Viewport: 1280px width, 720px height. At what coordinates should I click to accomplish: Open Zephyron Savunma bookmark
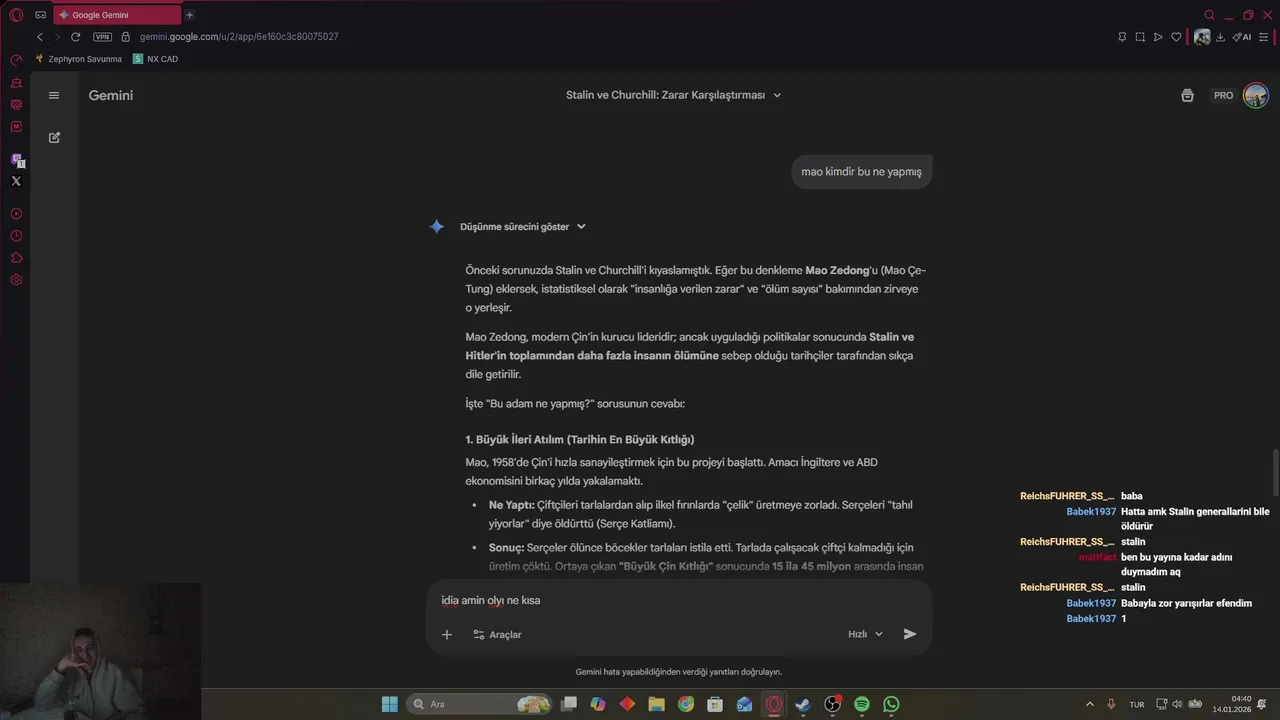[78, 59]
